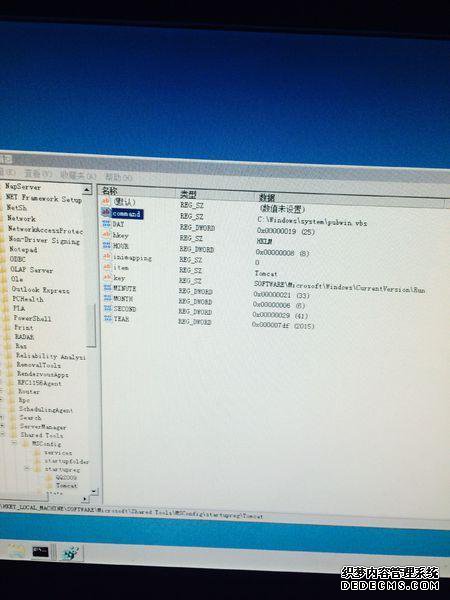Image resolution: width=450 pixels, height=600 pixels.
Task: Click the tree pane vertical scrollbar thumb
Action: point(91,325)
